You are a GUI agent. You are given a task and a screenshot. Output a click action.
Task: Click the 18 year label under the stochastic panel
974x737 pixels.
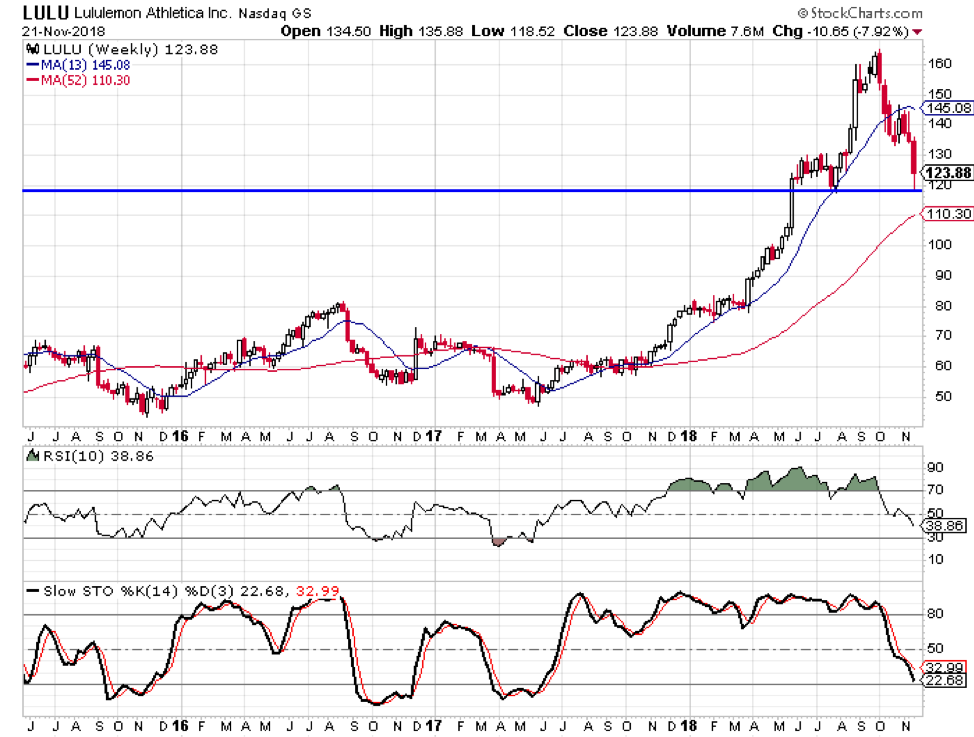click(688, 726)
